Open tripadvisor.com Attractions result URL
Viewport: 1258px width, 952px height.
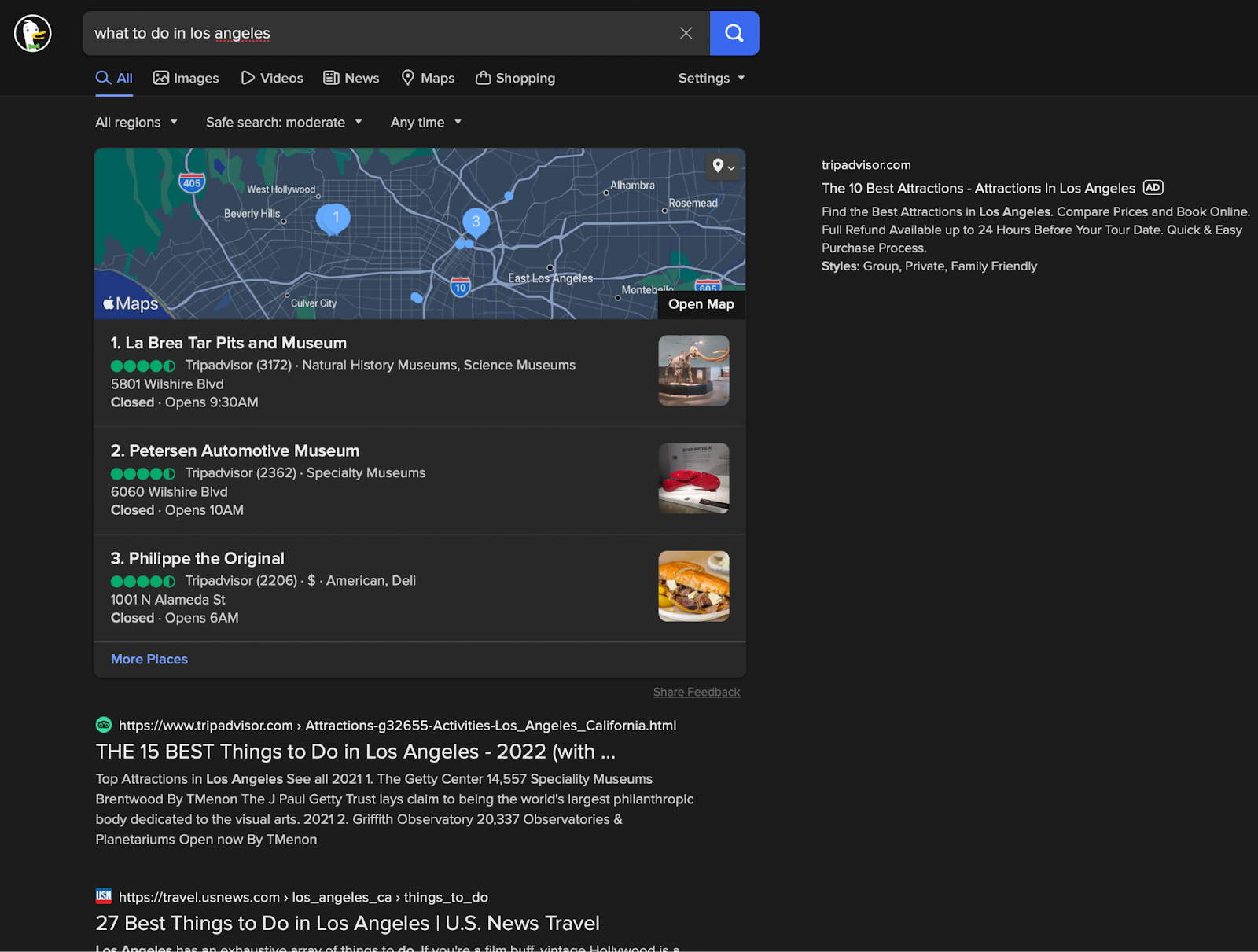[398, 726]
